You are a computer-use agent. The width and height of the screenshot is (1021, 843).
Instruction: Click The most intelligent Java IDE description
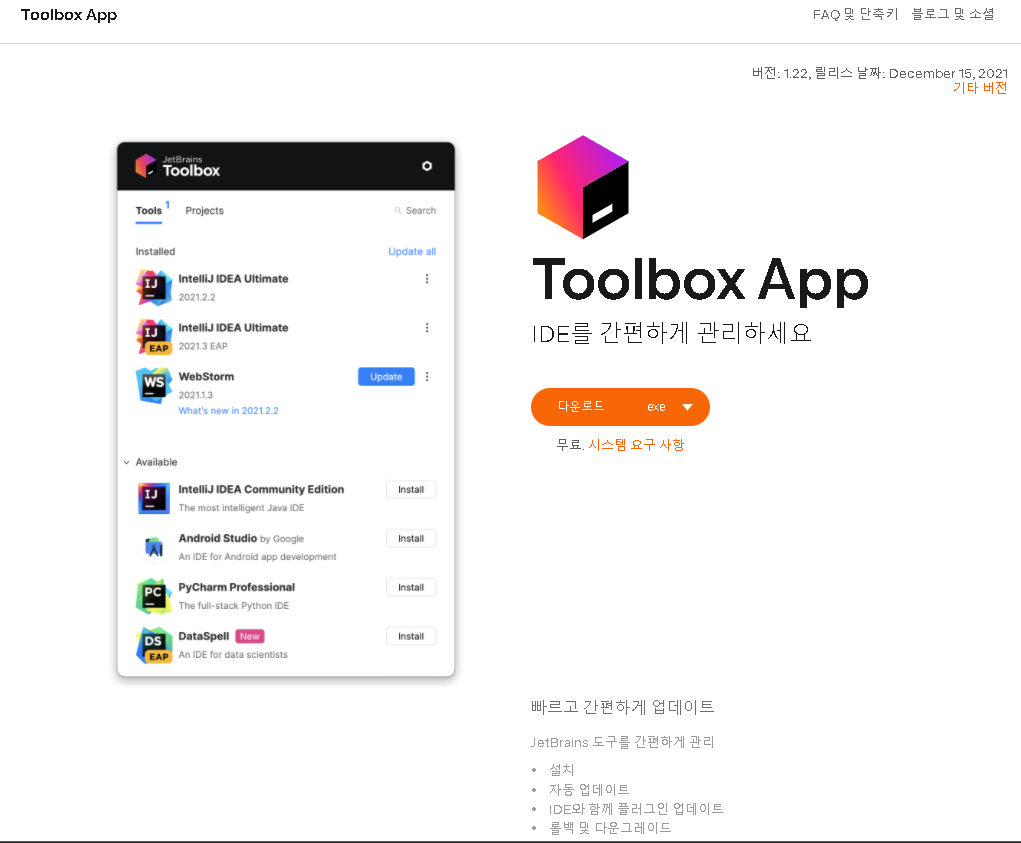point(242,508)
